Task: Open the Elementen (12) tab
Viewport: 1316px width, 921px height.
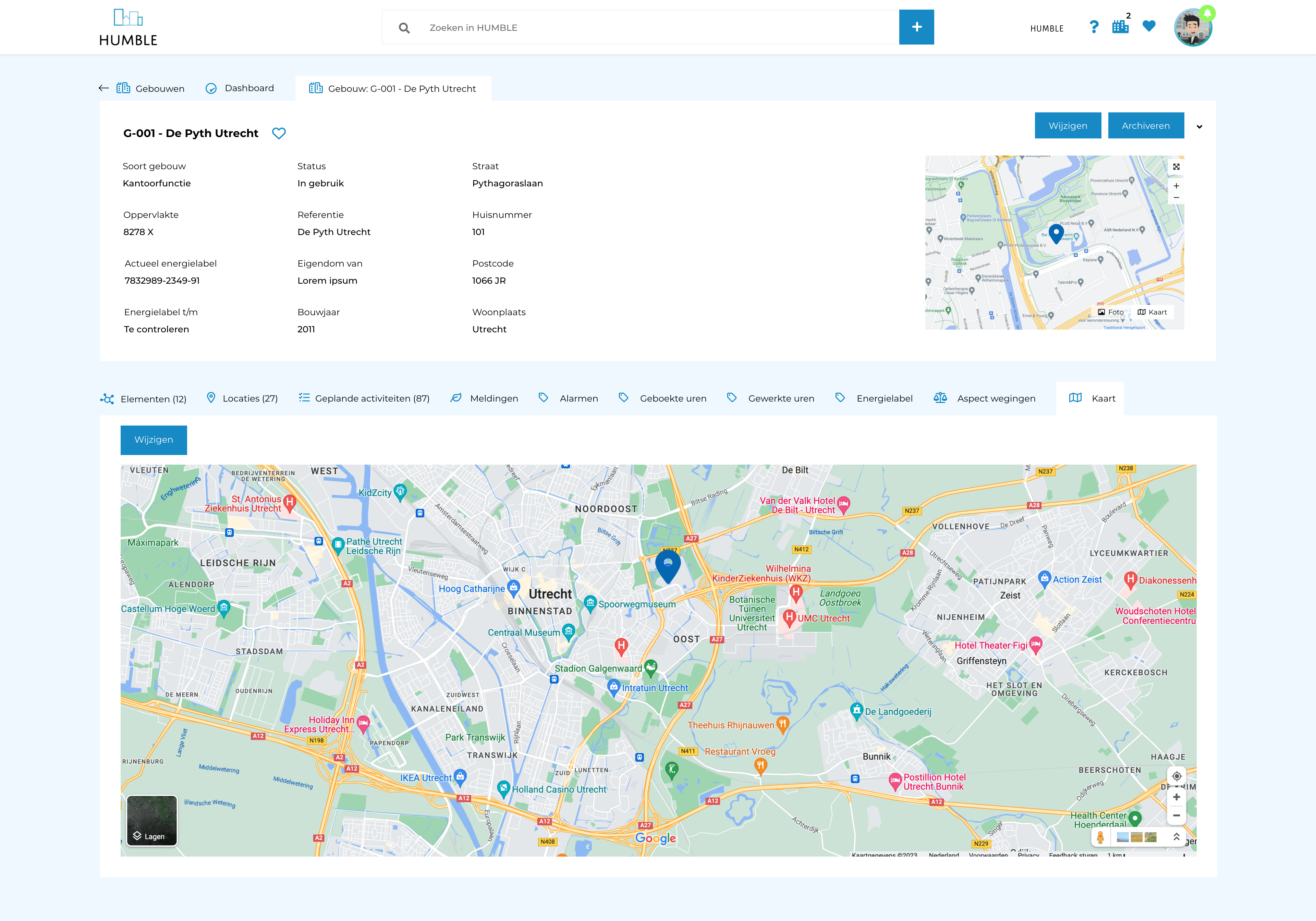Action: (x=143, y=398)
